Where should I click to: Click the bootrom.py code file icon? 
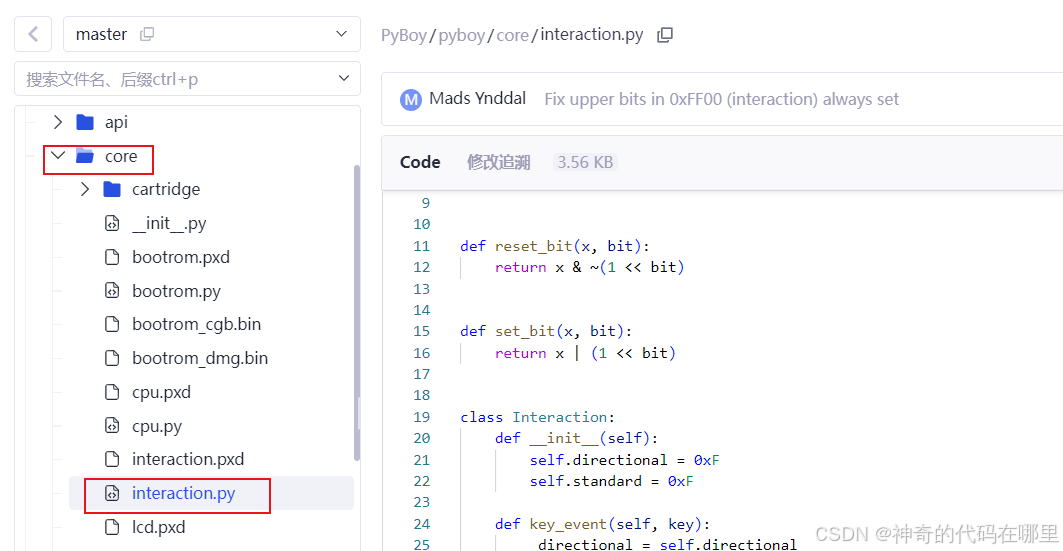(x=112, y=291)
